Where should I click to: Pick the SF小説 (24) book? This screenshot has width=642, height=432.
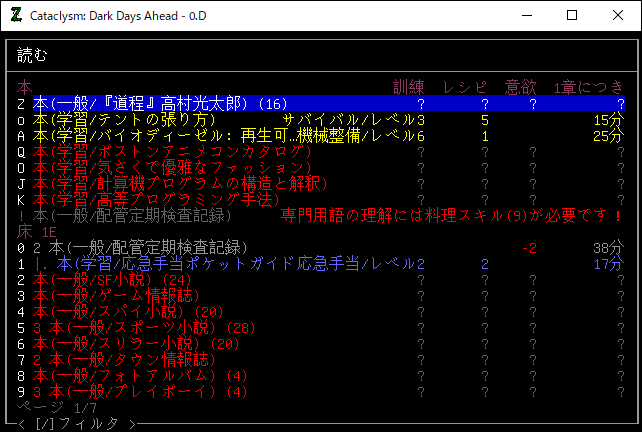click(x=110, y=280)
